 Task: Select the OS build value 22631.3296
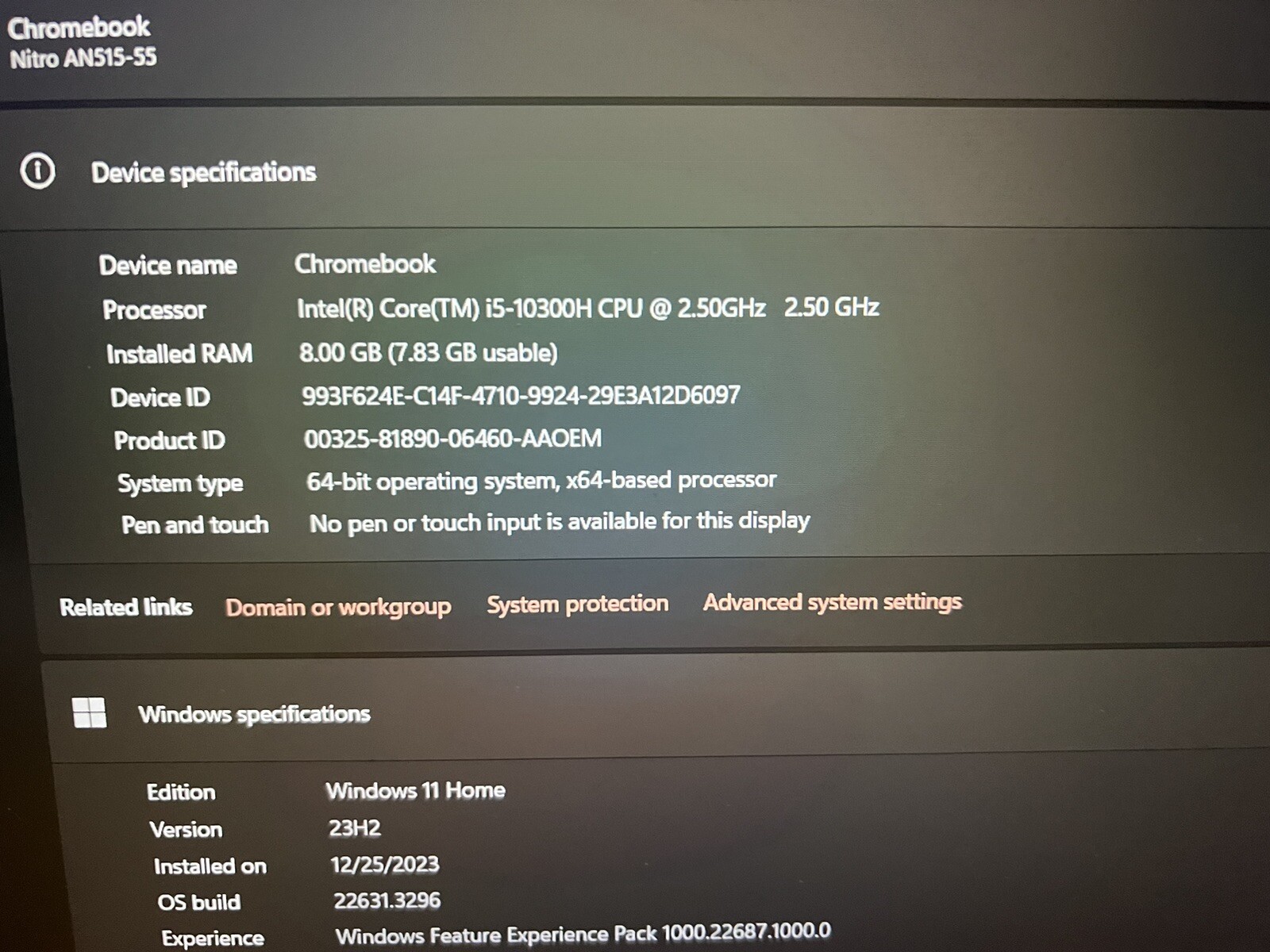387,900
